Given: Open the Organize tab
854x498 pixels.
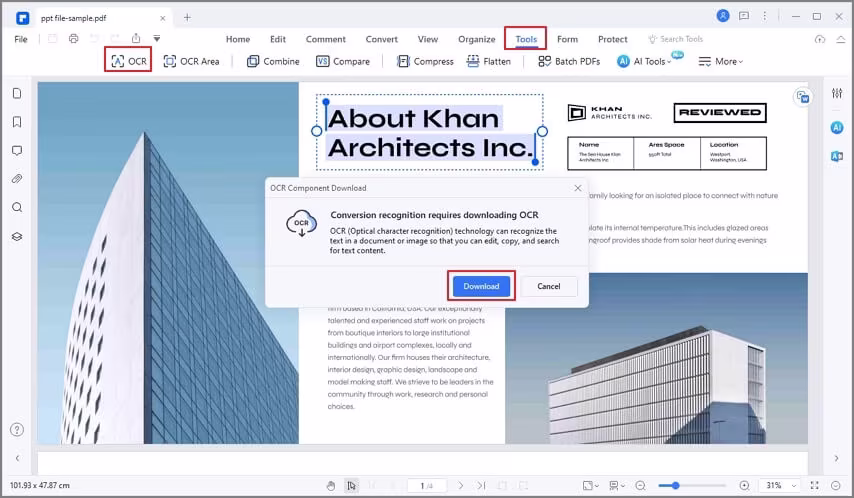Looking at the screenshot, I should tap(477, 39).
